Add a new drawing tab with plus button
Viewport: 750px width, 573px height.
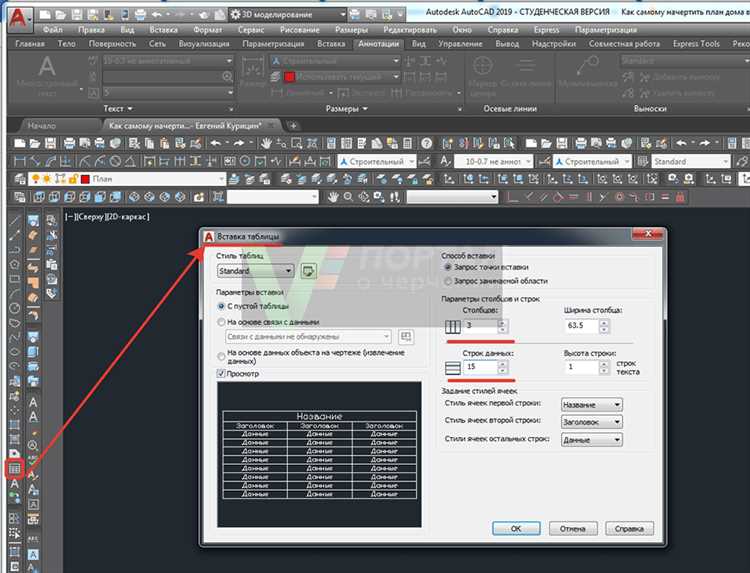click(293, 126)
